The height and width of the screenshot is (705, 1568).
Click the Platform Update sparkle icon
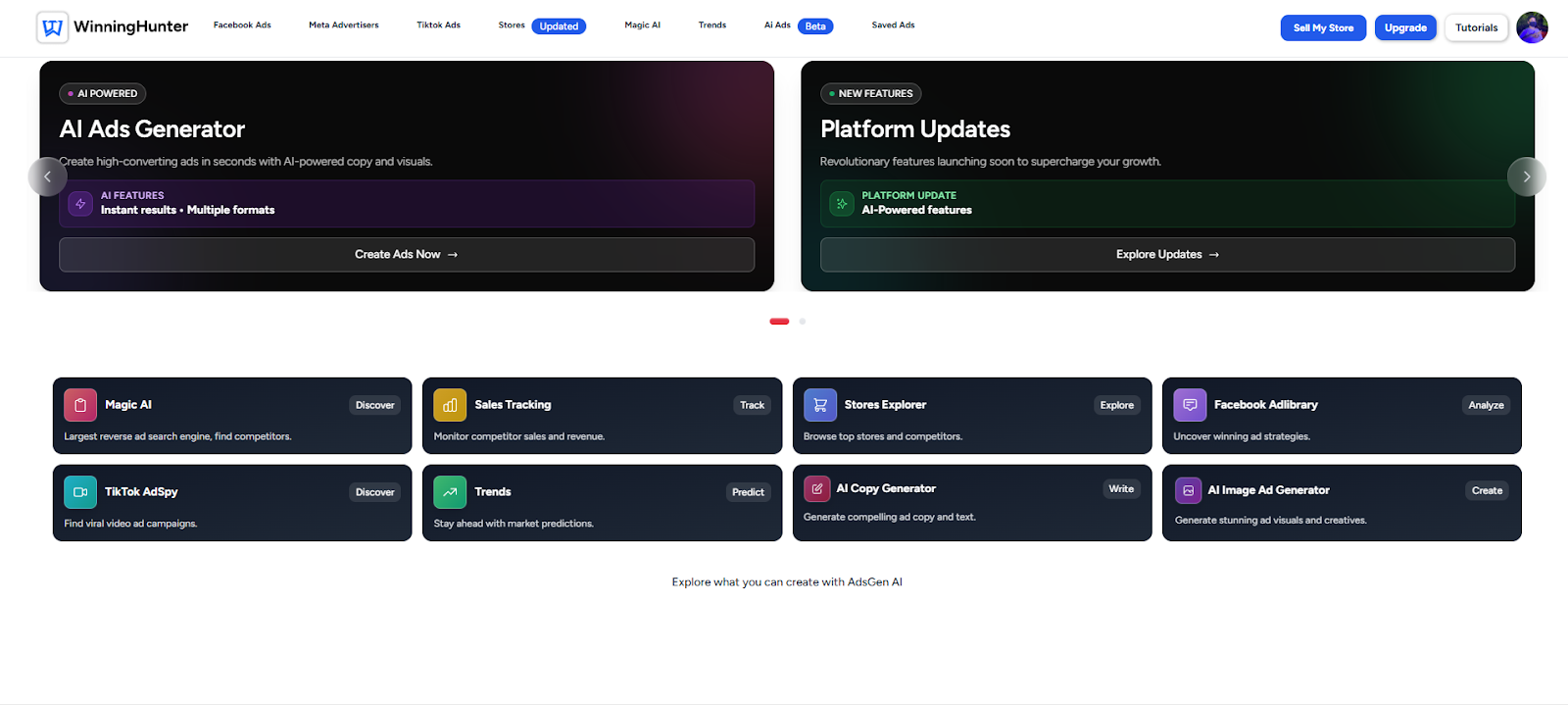(x=842, y=204)
